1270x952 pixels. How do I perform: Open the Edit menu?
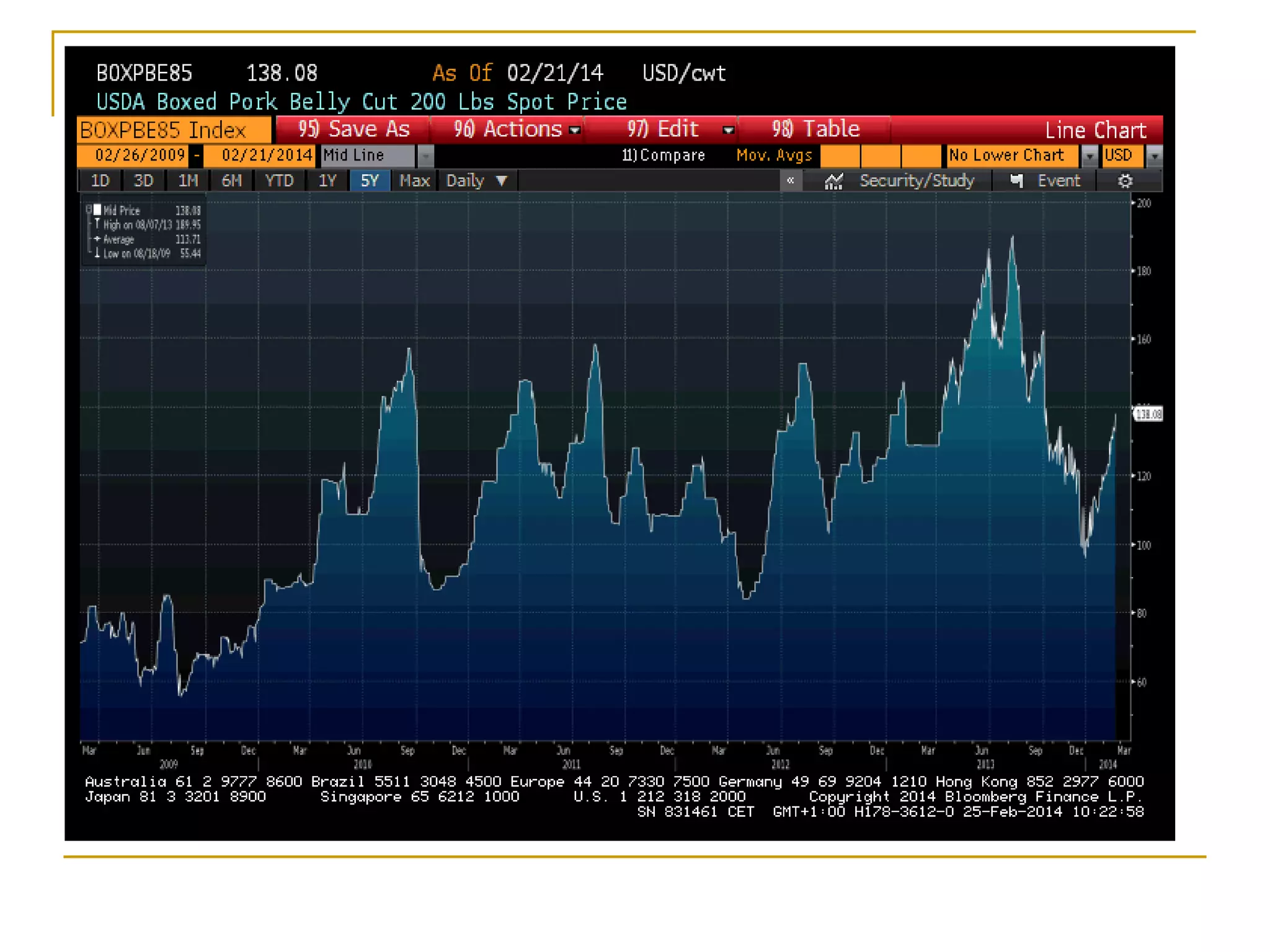(x=677, y=130)
